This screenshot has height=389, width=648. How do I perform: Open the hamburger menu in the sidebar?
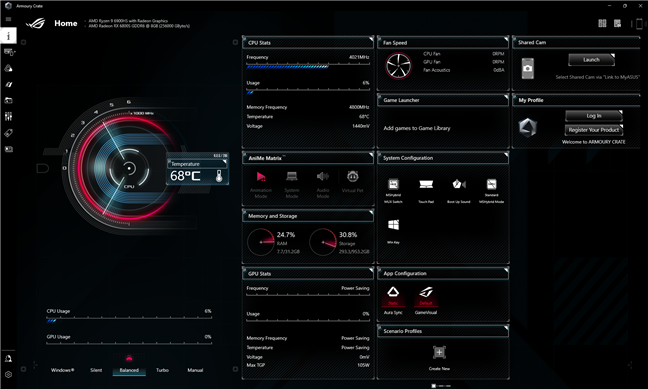point(8,19)
